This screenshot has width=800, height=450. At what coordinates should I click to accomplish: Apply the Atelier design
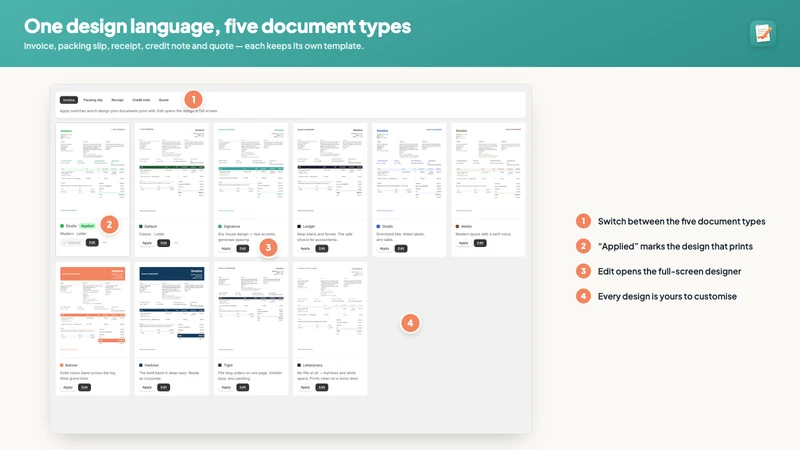pyautogui.click(x=463, y=243)
